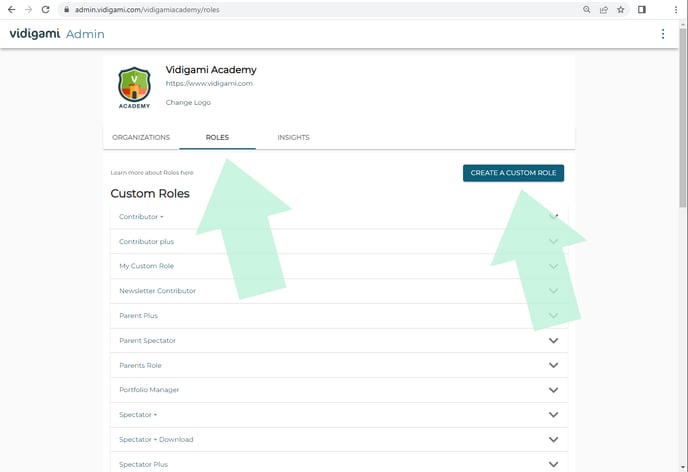Bookmark this page with star icon
Image resolution: width=688 pixels, height=472 pixels.
pos(620,10)
